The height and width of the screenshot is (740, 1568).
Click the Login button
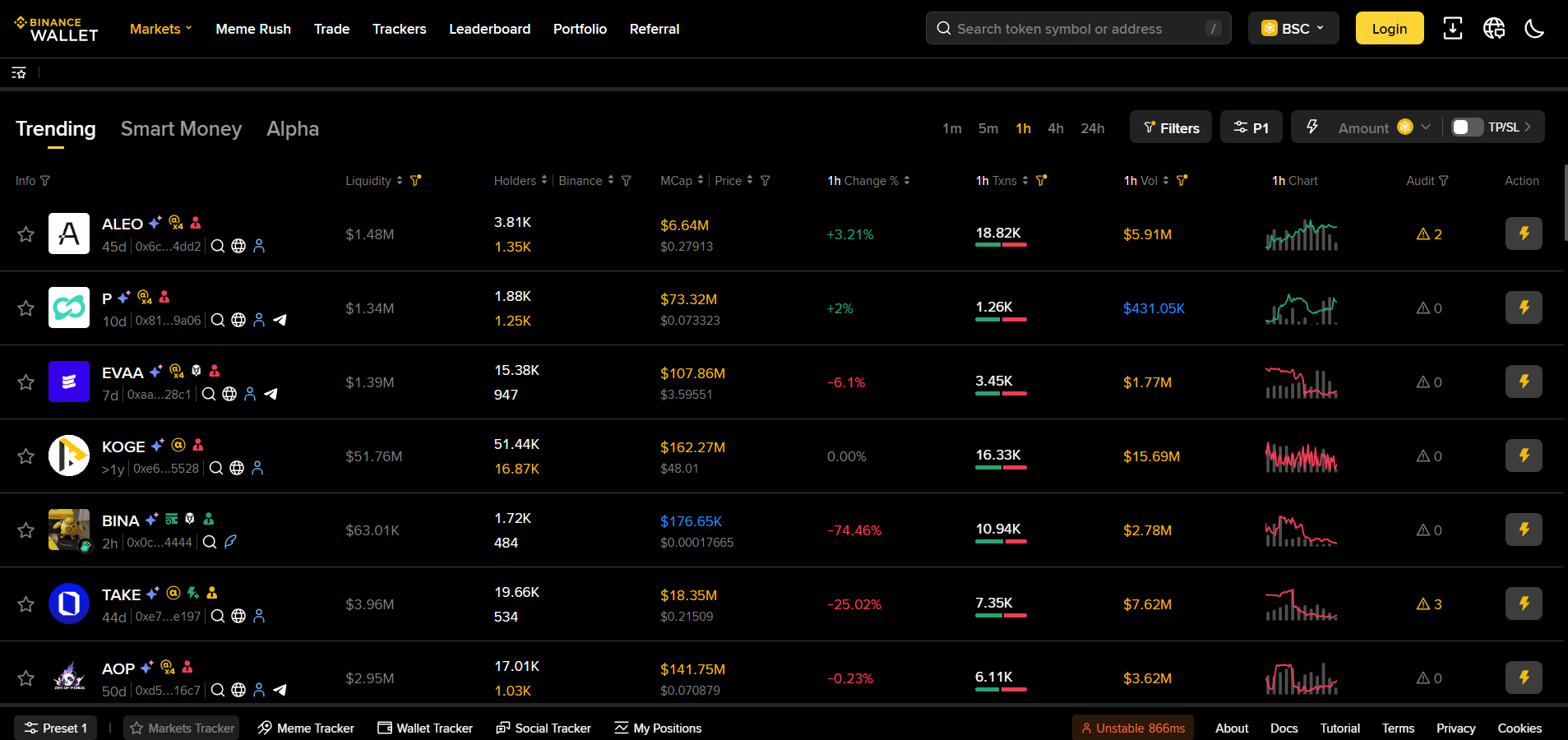1389,27
